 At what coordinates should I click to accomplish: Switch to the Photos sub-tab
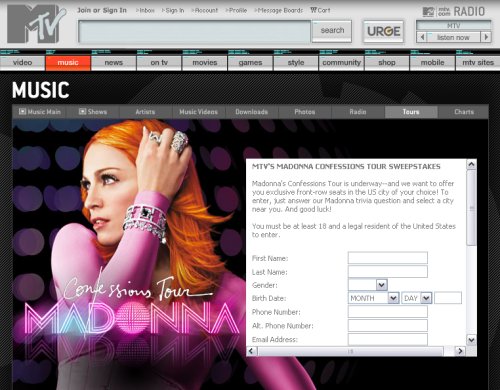point(305,112)
